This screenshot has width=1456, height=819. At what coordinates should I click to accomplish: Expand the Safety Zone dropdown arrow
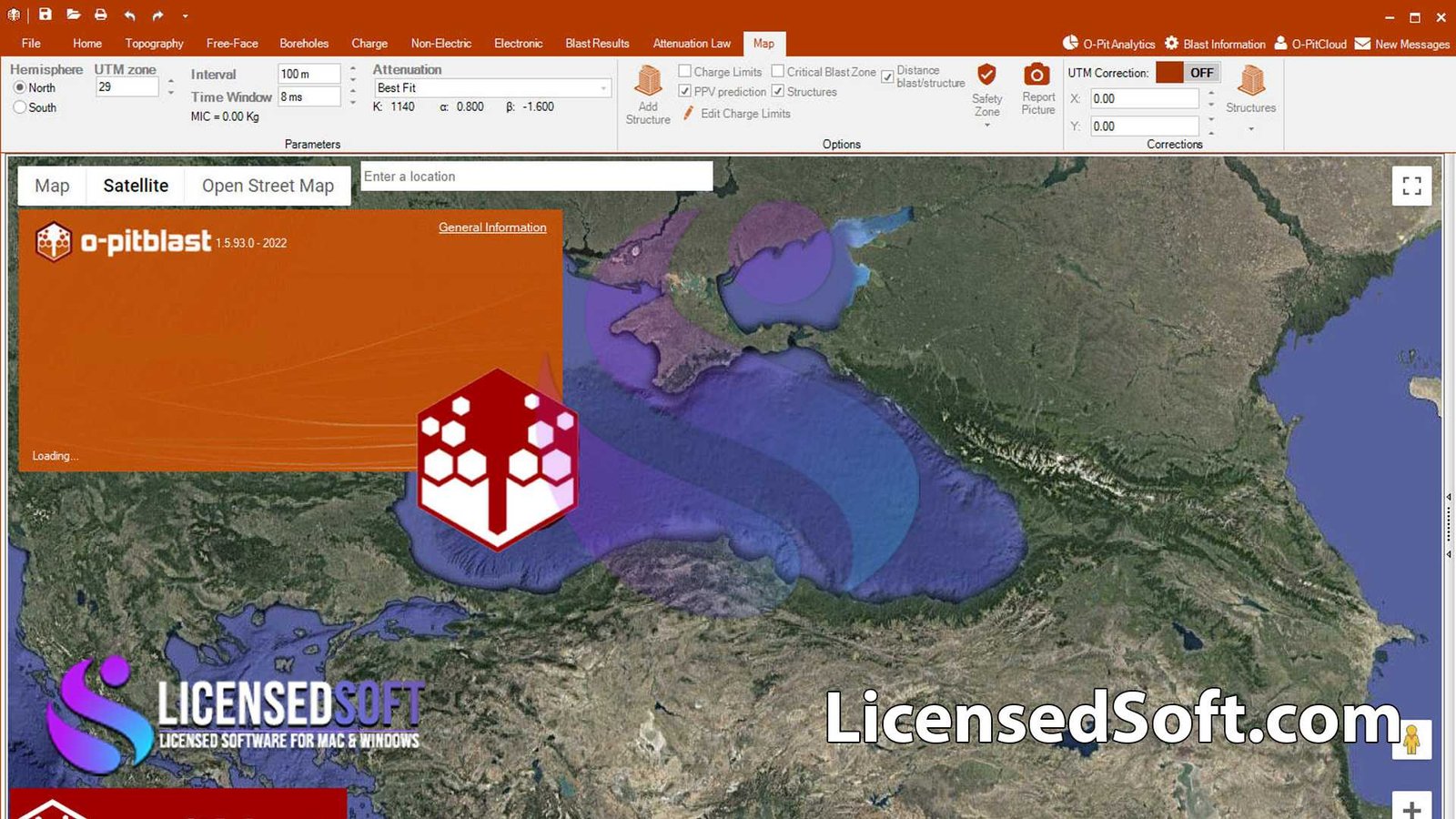point(986,125)
